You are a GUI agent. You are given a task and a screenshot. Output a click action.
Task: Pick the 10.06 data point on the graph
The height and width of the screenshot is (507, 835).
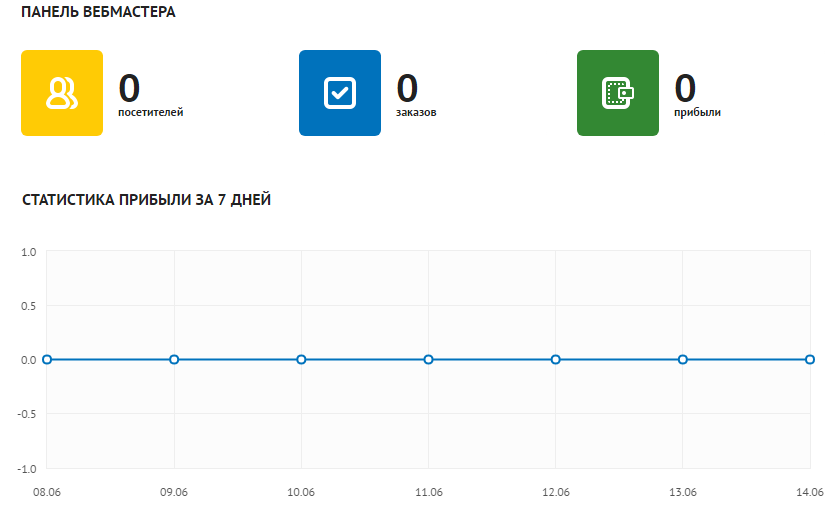click(x=301, y=359)
